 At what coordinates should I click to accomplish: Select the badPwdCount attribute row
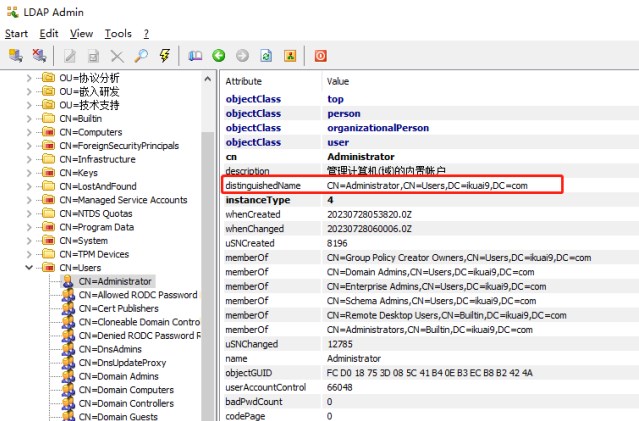click(431, 402)
